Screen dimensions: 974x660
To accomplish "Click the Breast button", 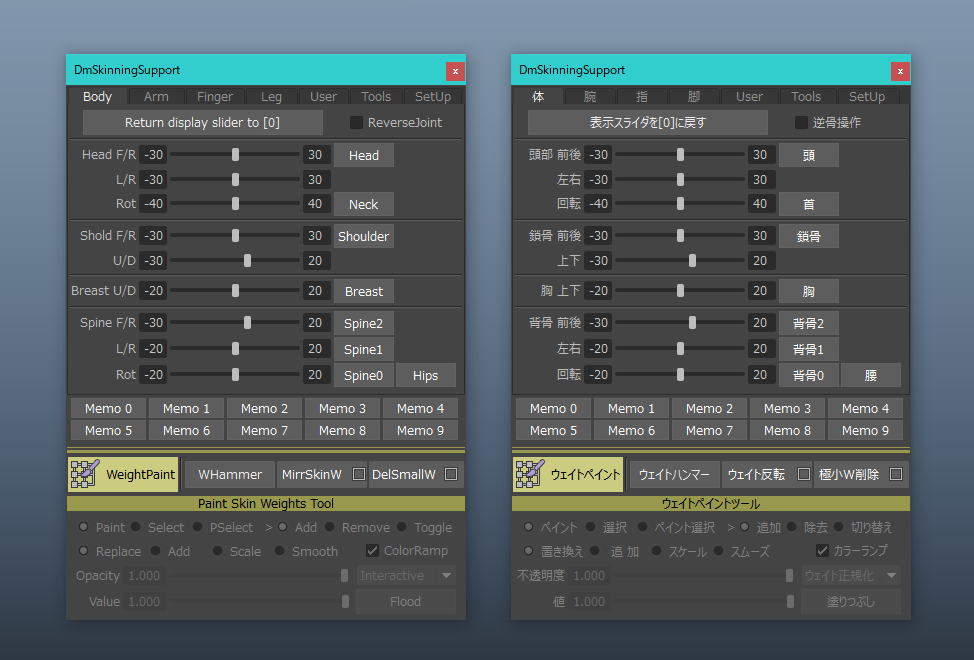I will coord(363,291).
